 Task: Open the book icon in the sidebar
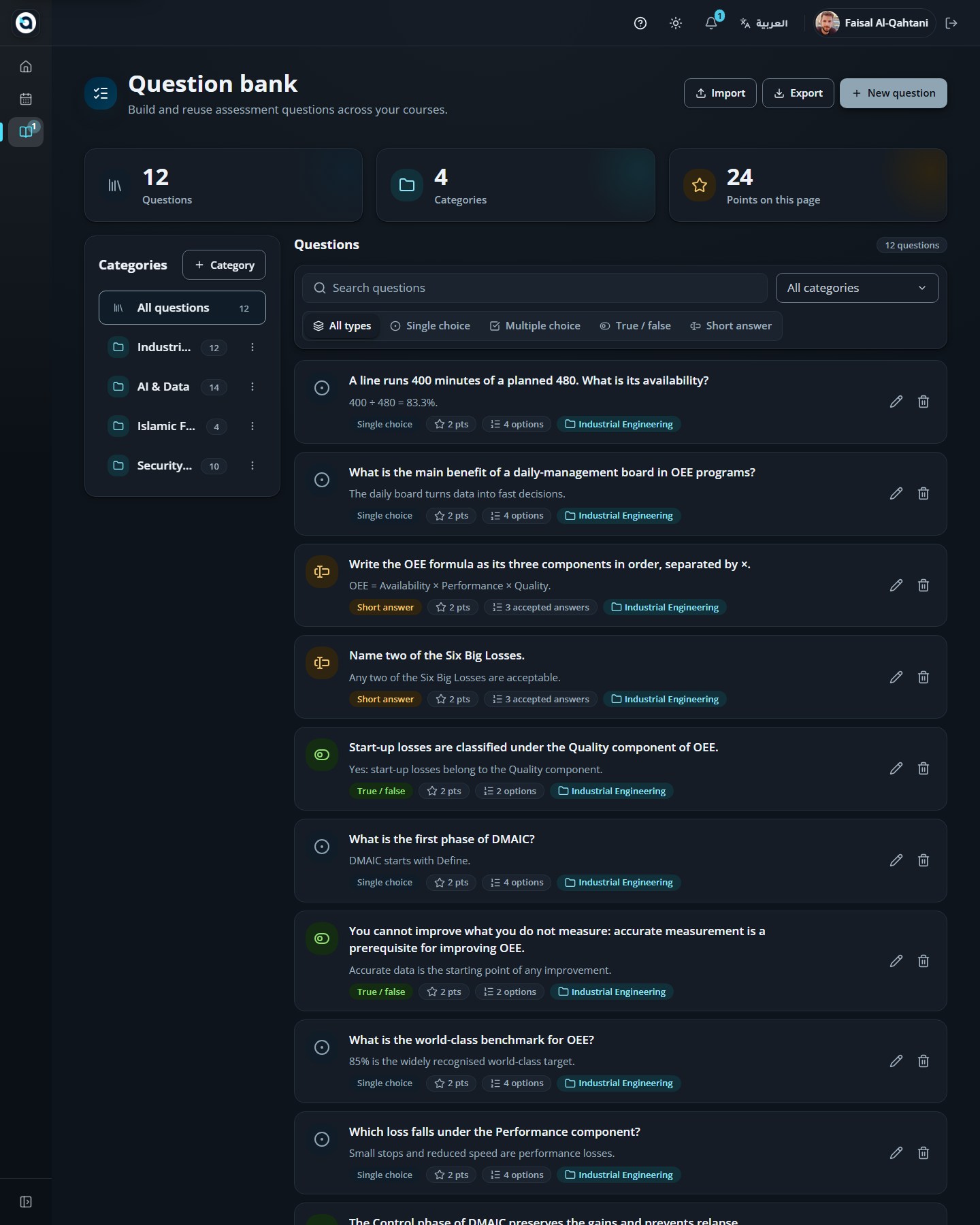26,132
